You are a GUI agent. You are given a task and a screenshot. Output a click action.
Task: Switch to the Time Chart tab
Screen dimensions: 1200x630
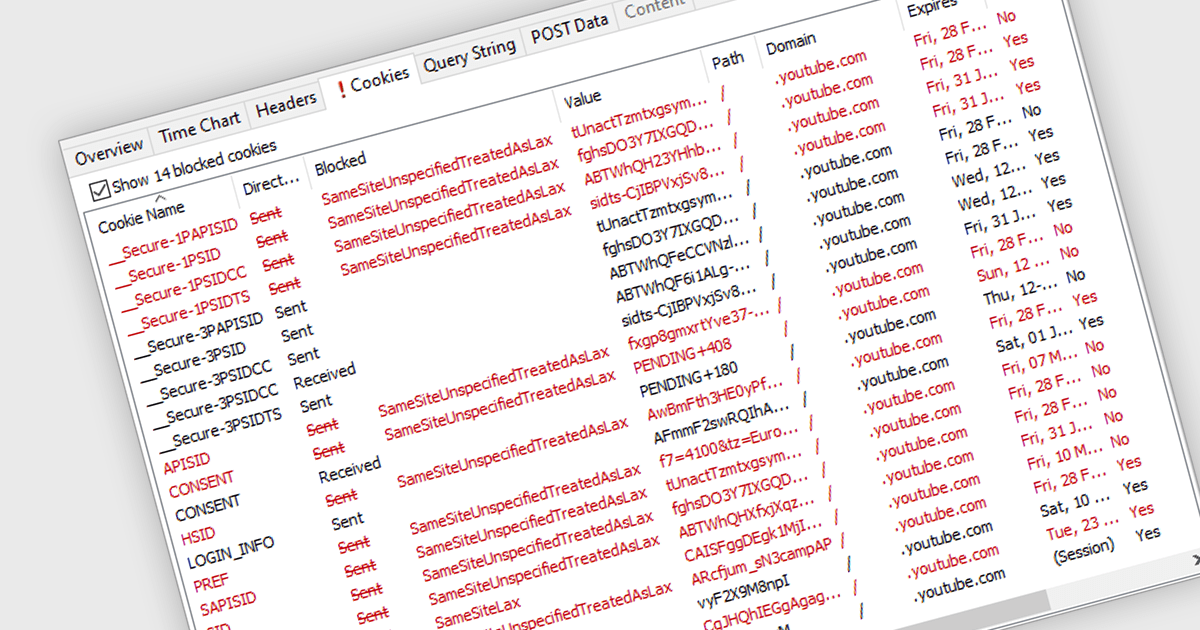pos(199,126)
